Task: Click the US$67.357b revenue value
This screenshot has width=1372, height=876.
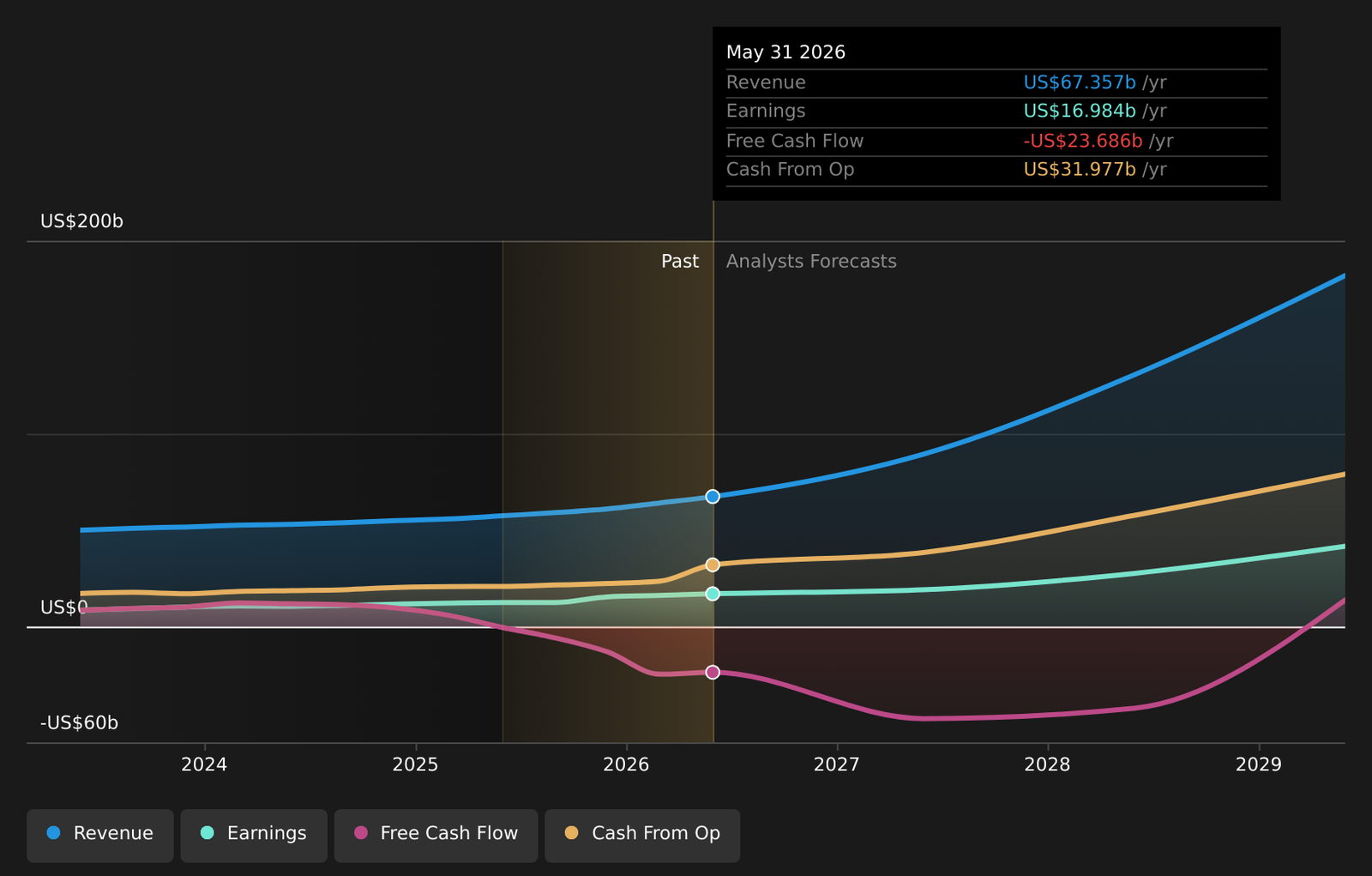Action: pos(1080,82)
